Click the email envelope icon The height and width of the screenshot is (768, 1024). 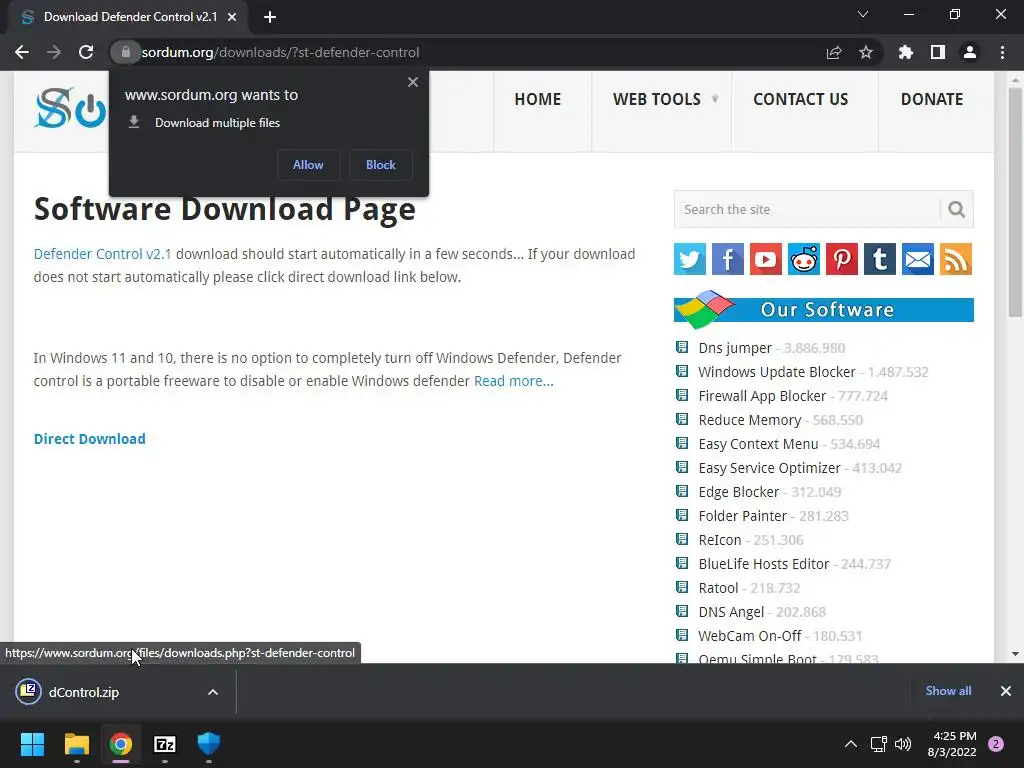(918, 259)
